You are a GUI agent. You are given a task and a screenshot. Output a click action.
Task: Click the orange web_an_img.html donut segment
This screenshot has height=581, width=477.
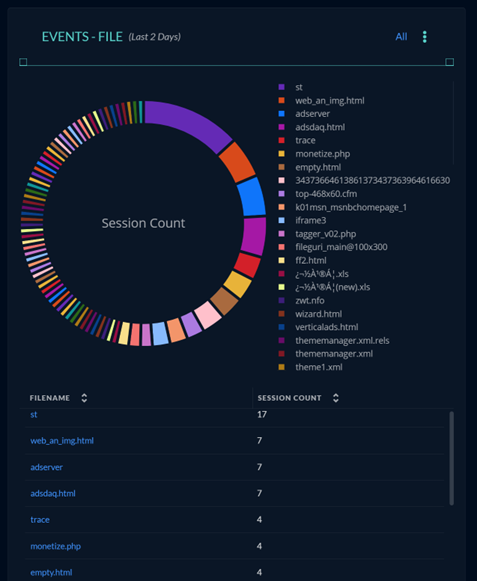click(x=237, y=162)
